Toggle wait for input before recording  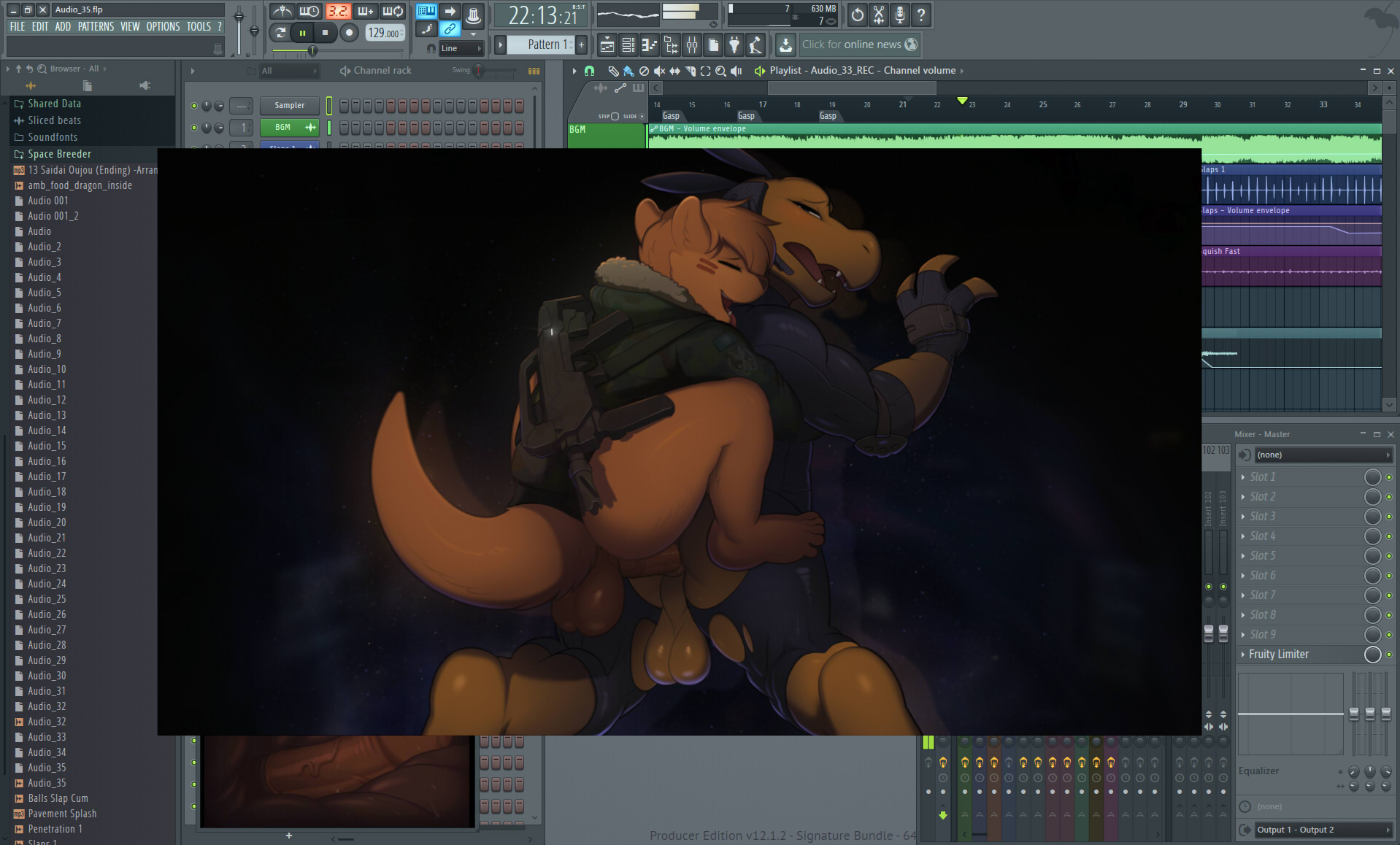point(309,12)
